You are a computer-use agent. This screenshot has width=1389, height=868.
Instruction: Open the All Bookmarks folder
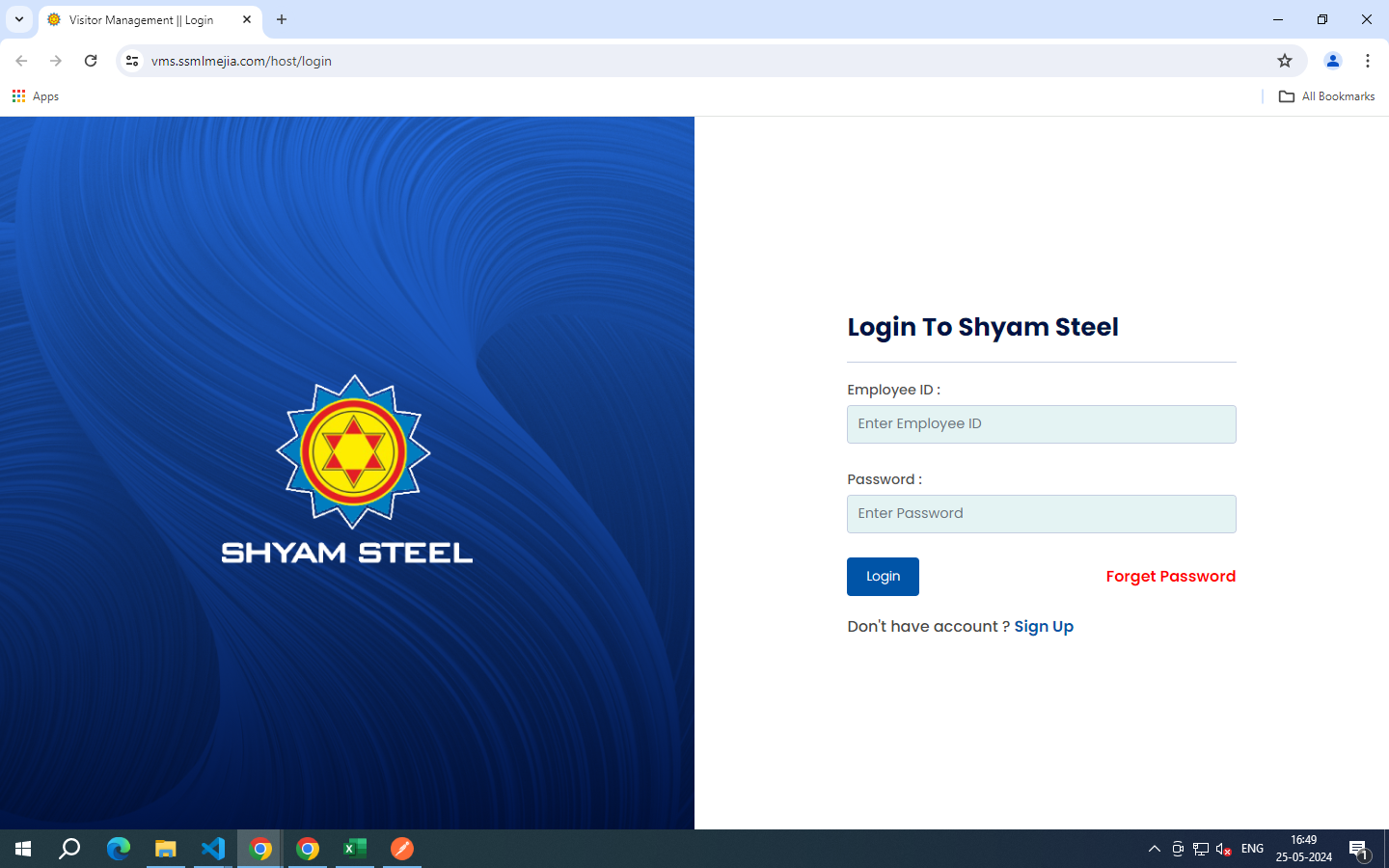1326,96
